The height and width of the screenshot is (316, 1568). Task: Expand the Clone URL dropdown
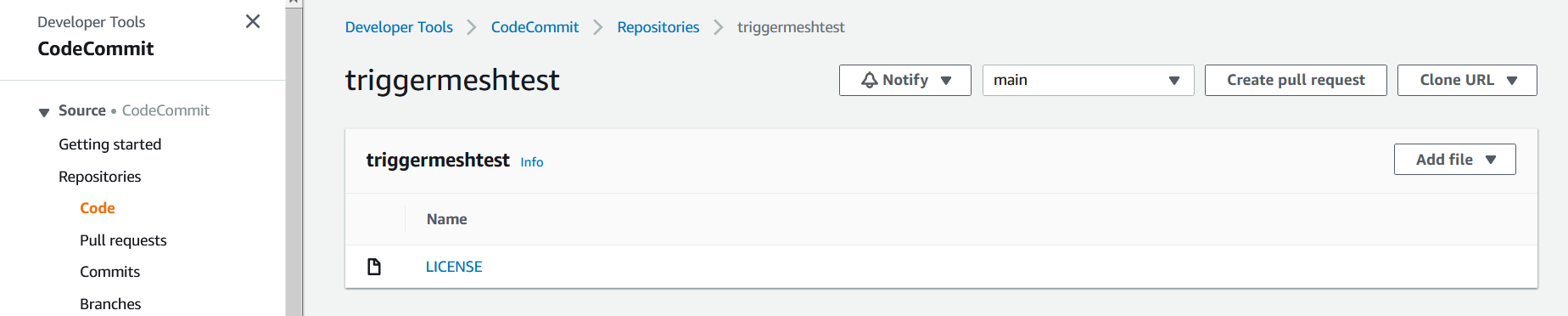(x=1467, y=80)
